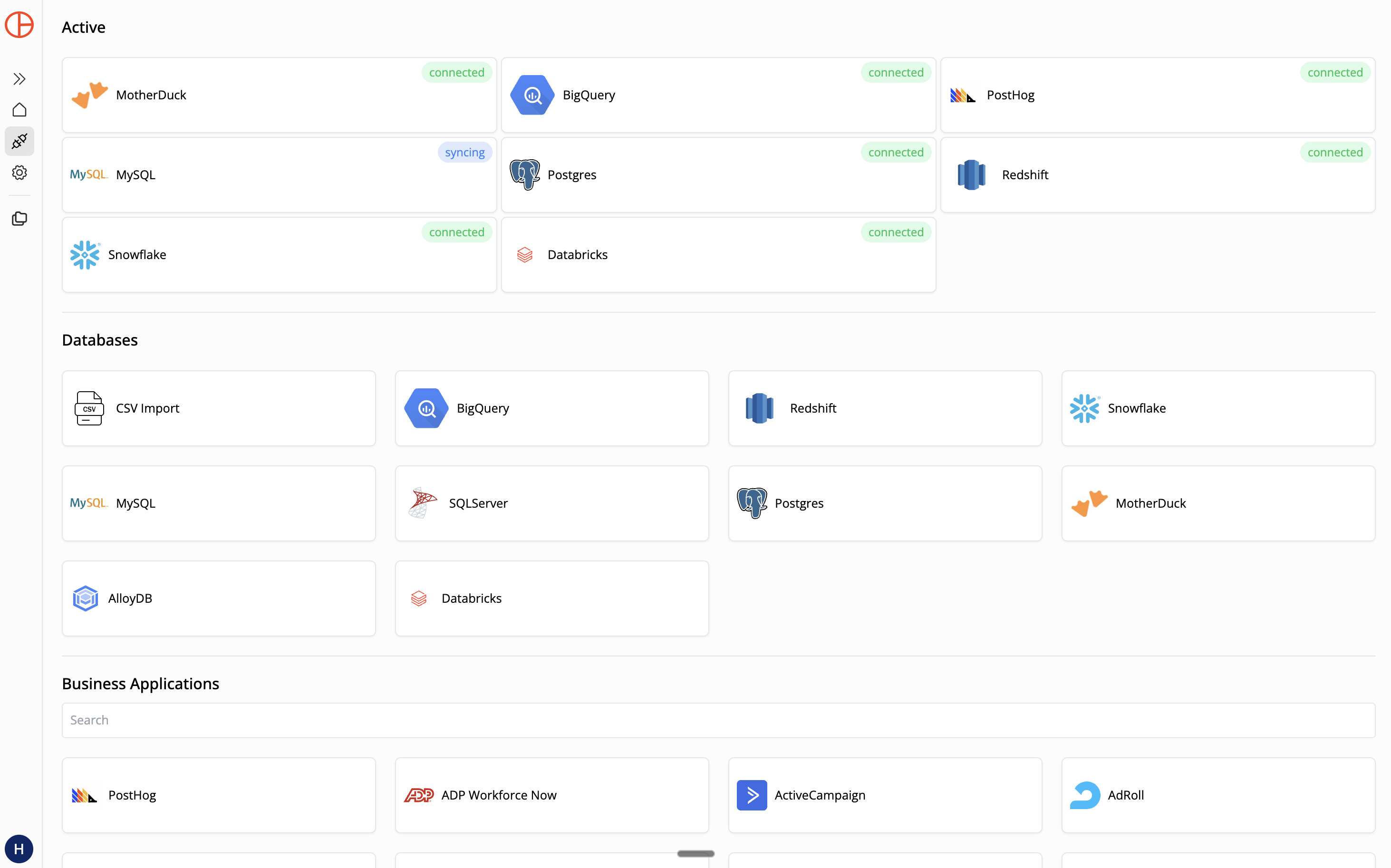
Task: Click the horizontal scrollbar at the bottom
Action: pyautogui.click(x=695, y=854)
